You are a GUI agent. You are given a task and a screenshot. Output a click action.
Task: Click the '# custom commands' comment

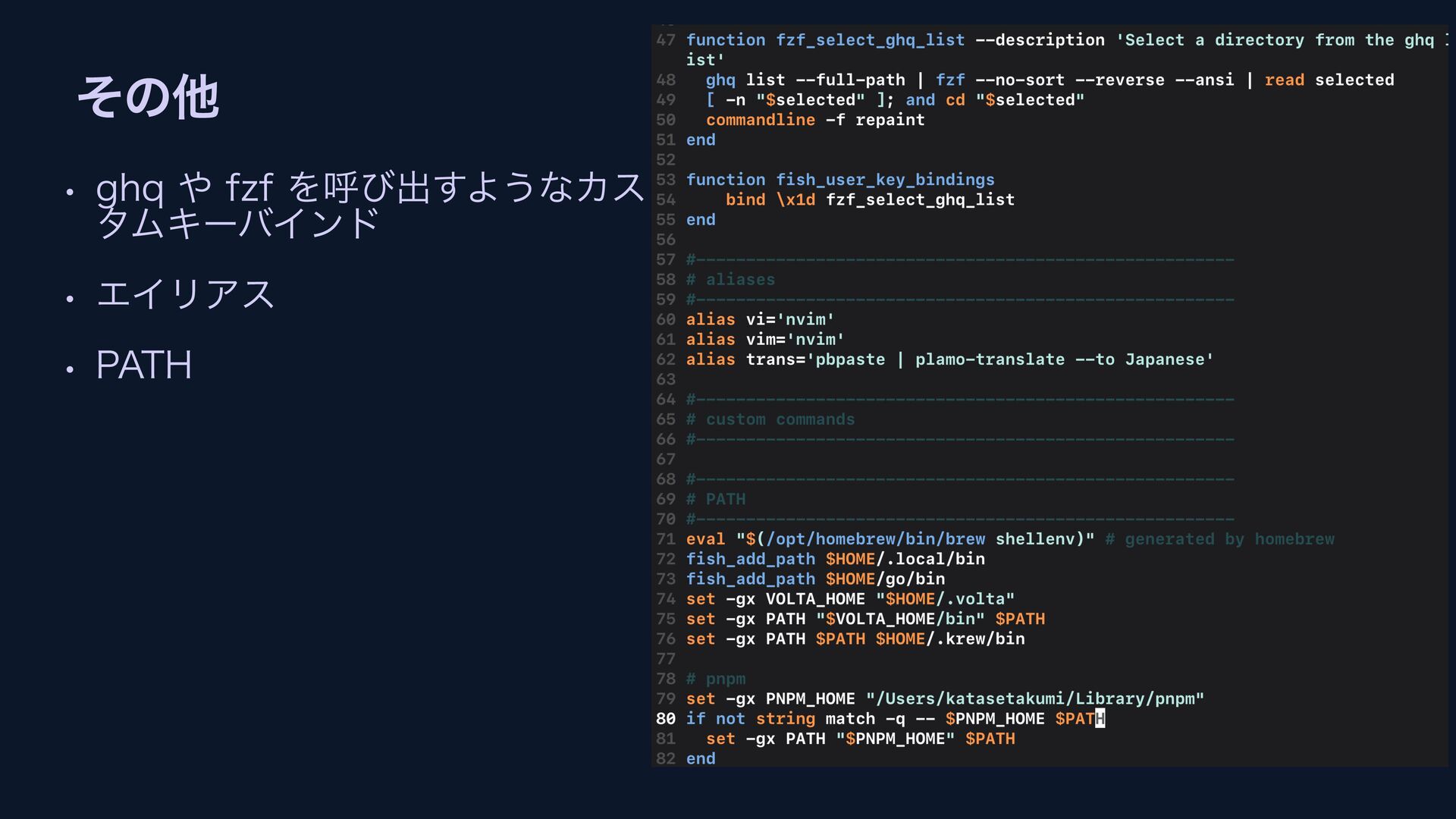click(770, 419)
